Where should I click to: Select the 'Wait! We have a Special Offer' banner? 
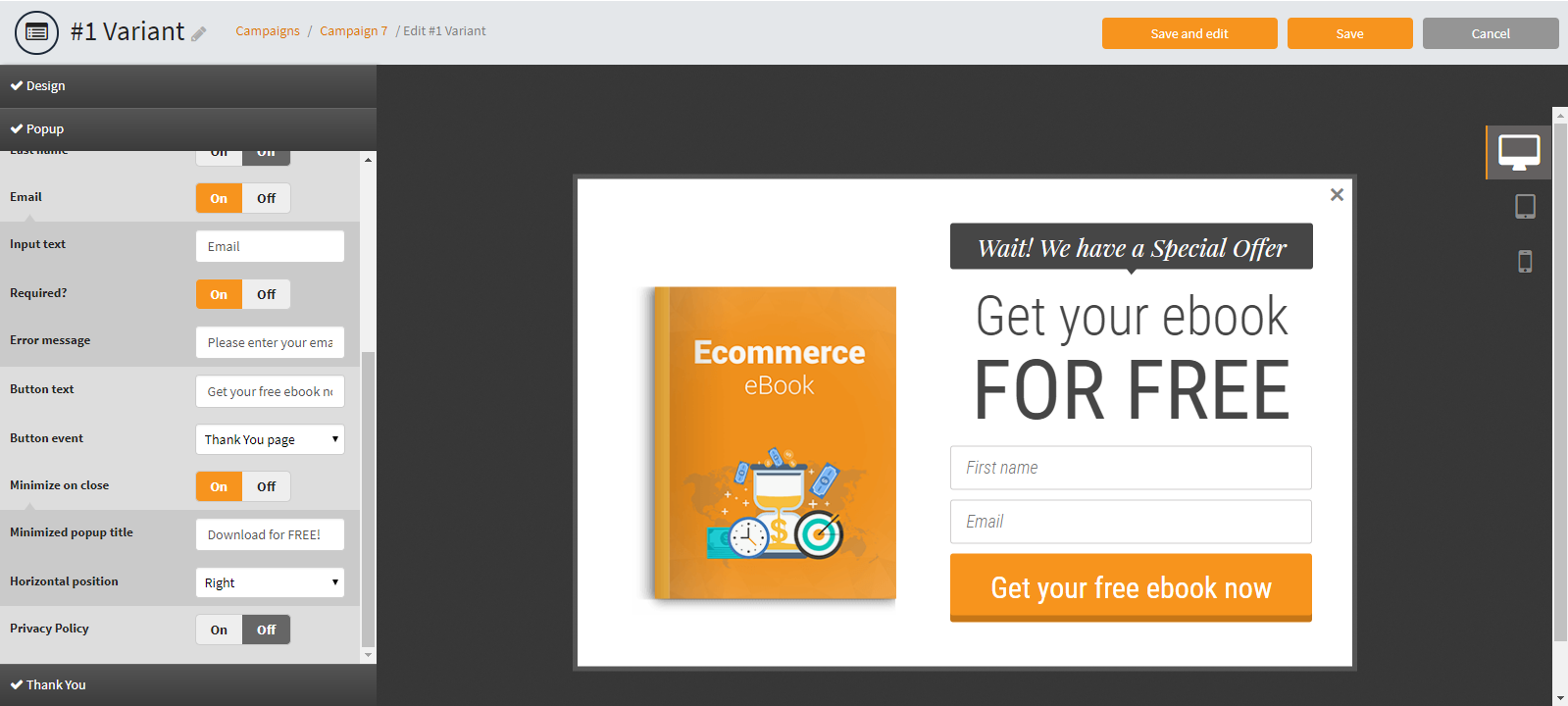click(x=1131, y=248)
